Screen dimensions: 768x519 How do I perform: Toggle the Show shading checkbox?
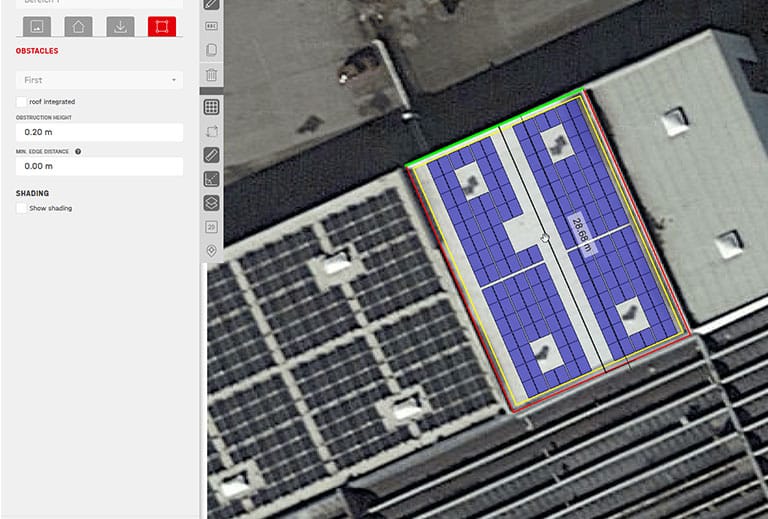[x=21, y=208]
